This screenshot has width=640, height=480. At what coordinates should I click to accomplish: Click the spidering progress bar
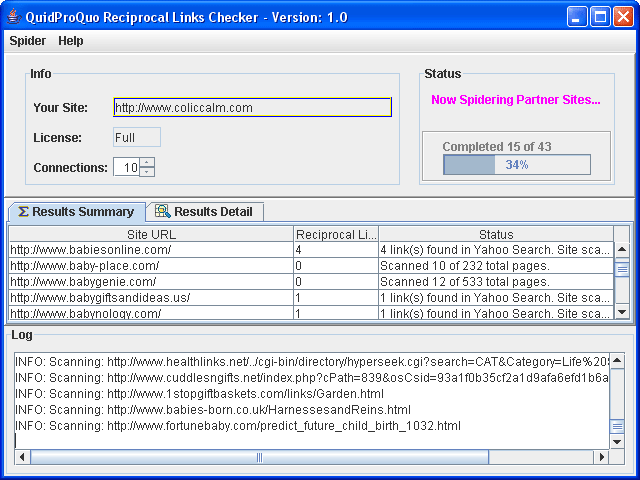516,165
